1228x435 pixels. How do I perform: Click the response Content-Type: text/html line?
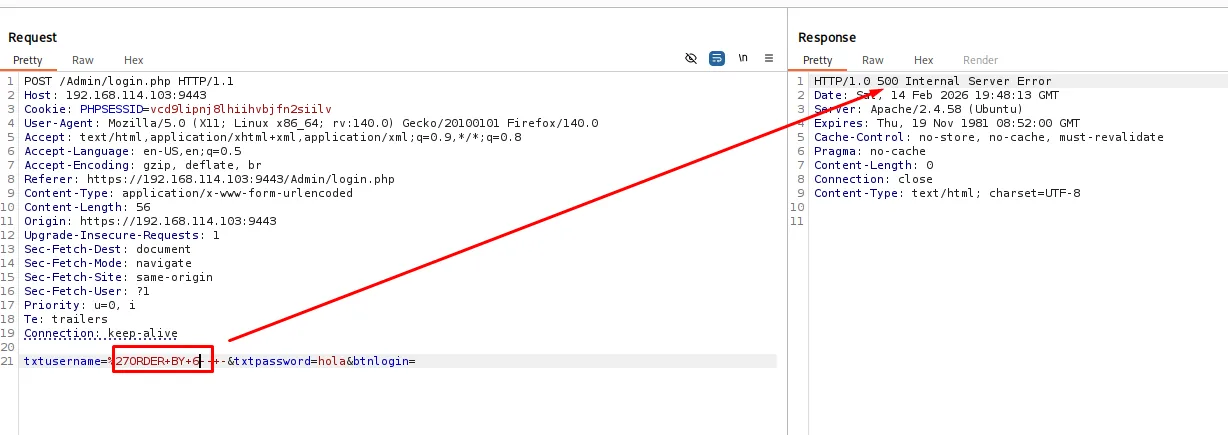(947, 193)
